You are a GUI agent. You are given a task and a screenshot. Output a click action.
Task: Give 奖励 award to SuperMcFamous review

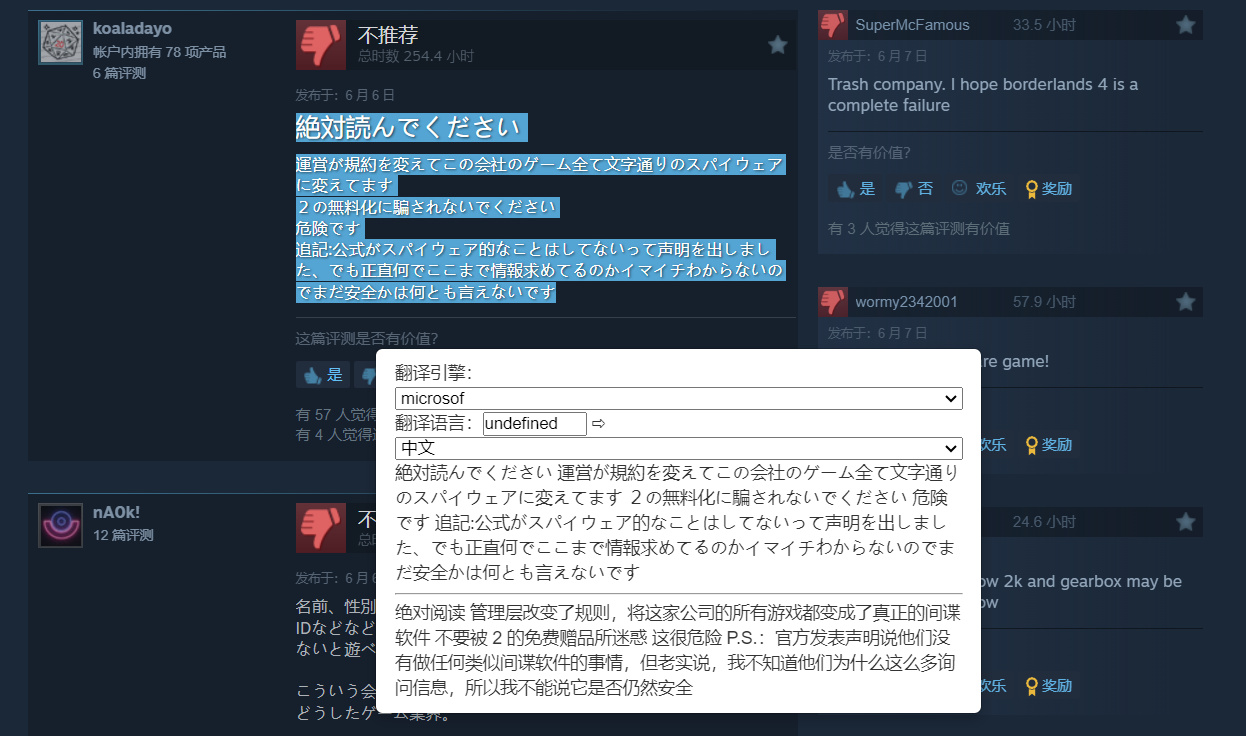(x=1048, y=188)
